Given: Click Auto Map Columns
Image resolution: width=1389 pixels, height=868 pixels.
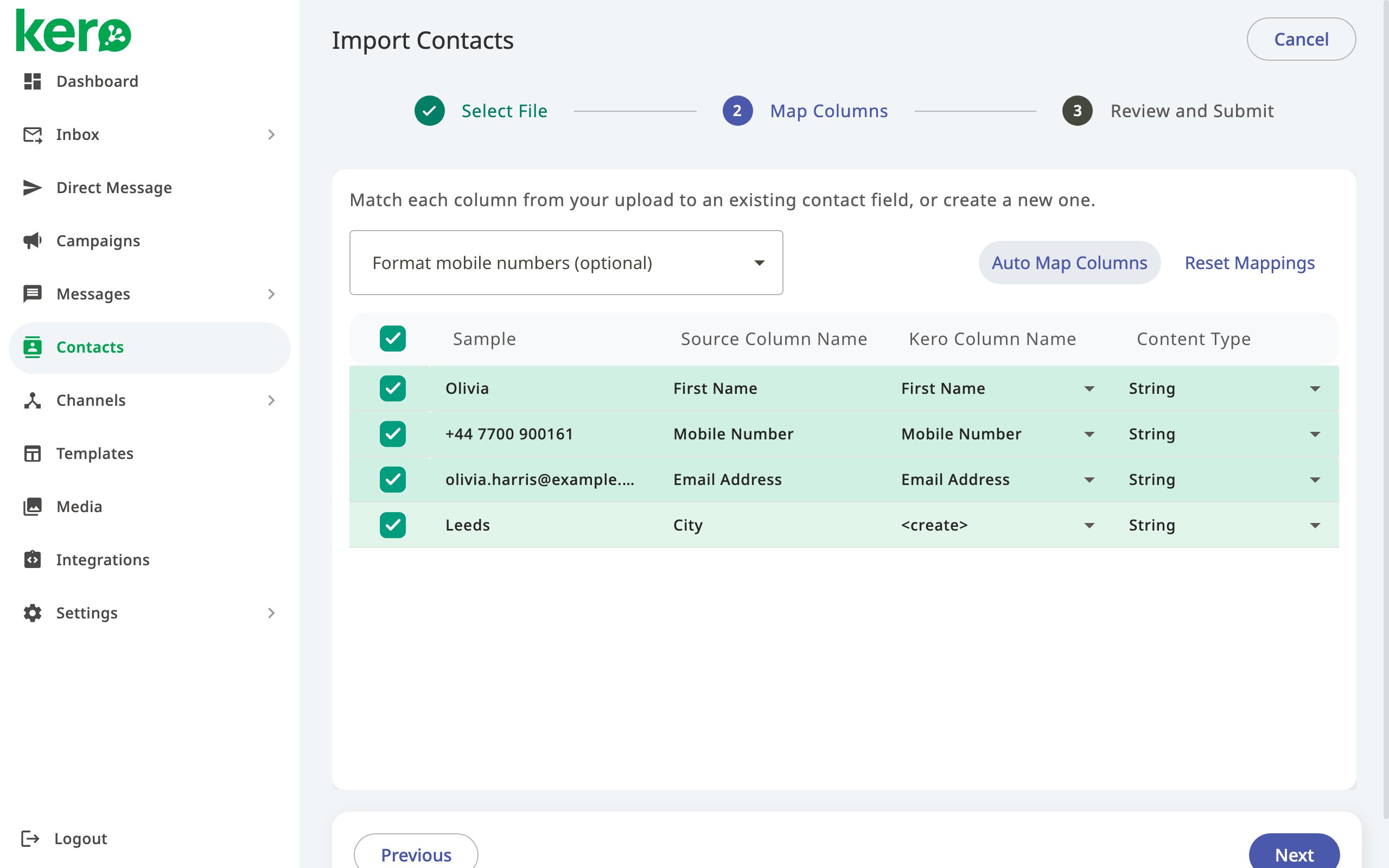Looking at the screenshot, I should click(1069, 263).
